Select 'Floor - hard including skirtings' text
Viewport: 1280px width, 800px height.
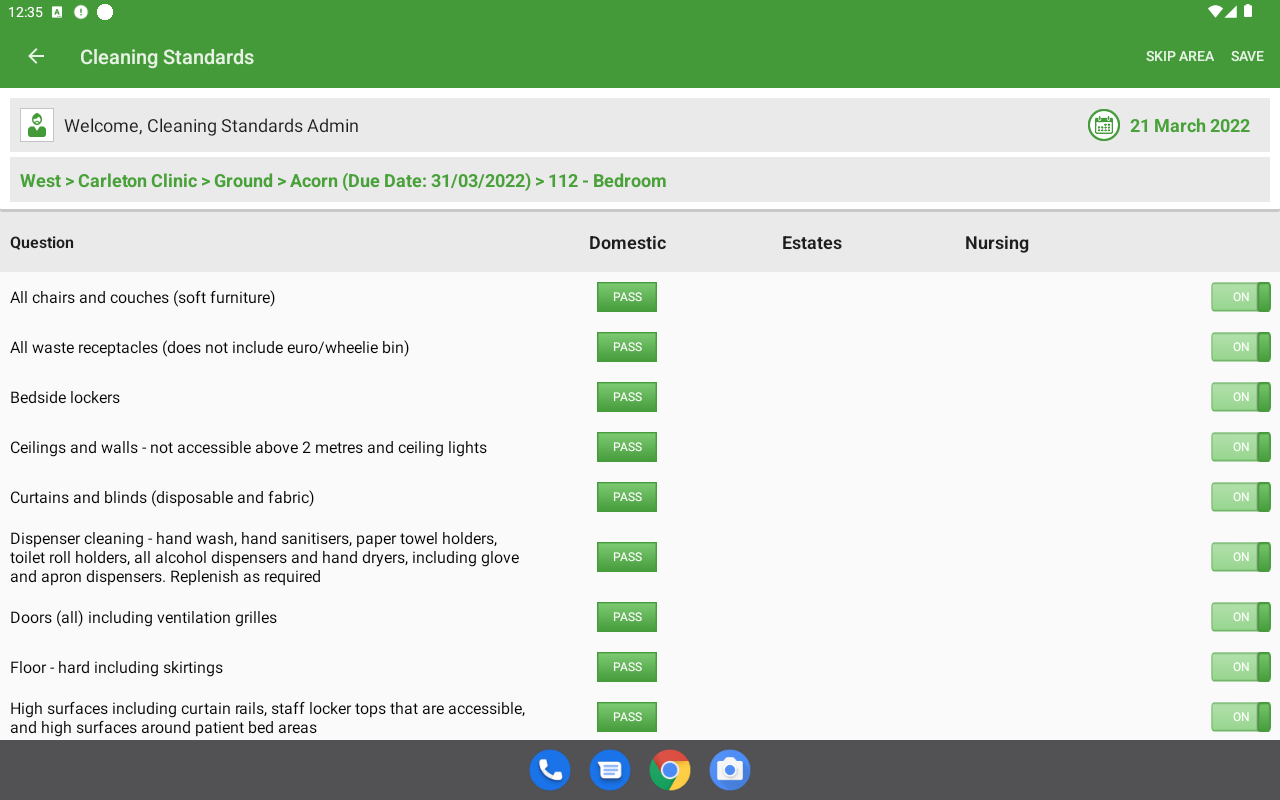116,667
